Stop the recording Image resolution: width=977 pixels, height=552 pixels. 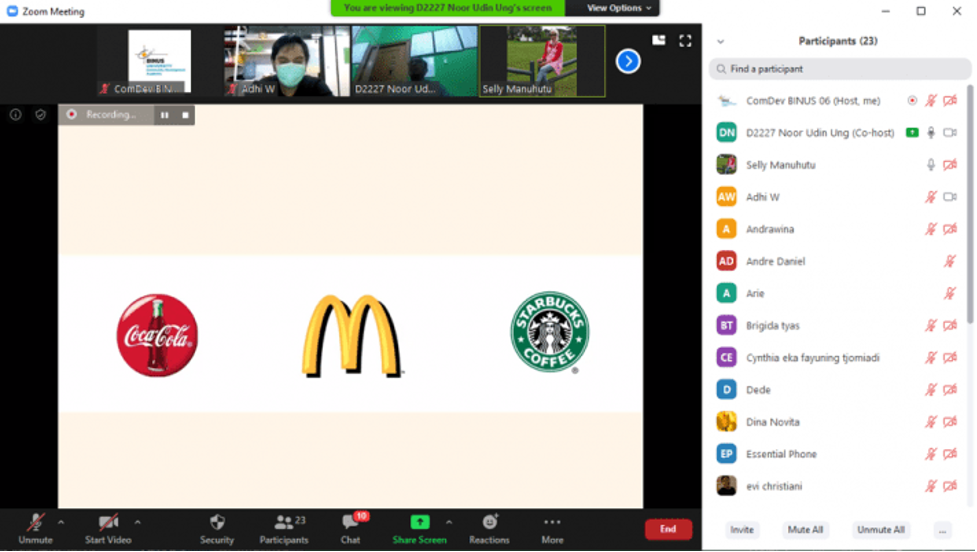point(185,115)
